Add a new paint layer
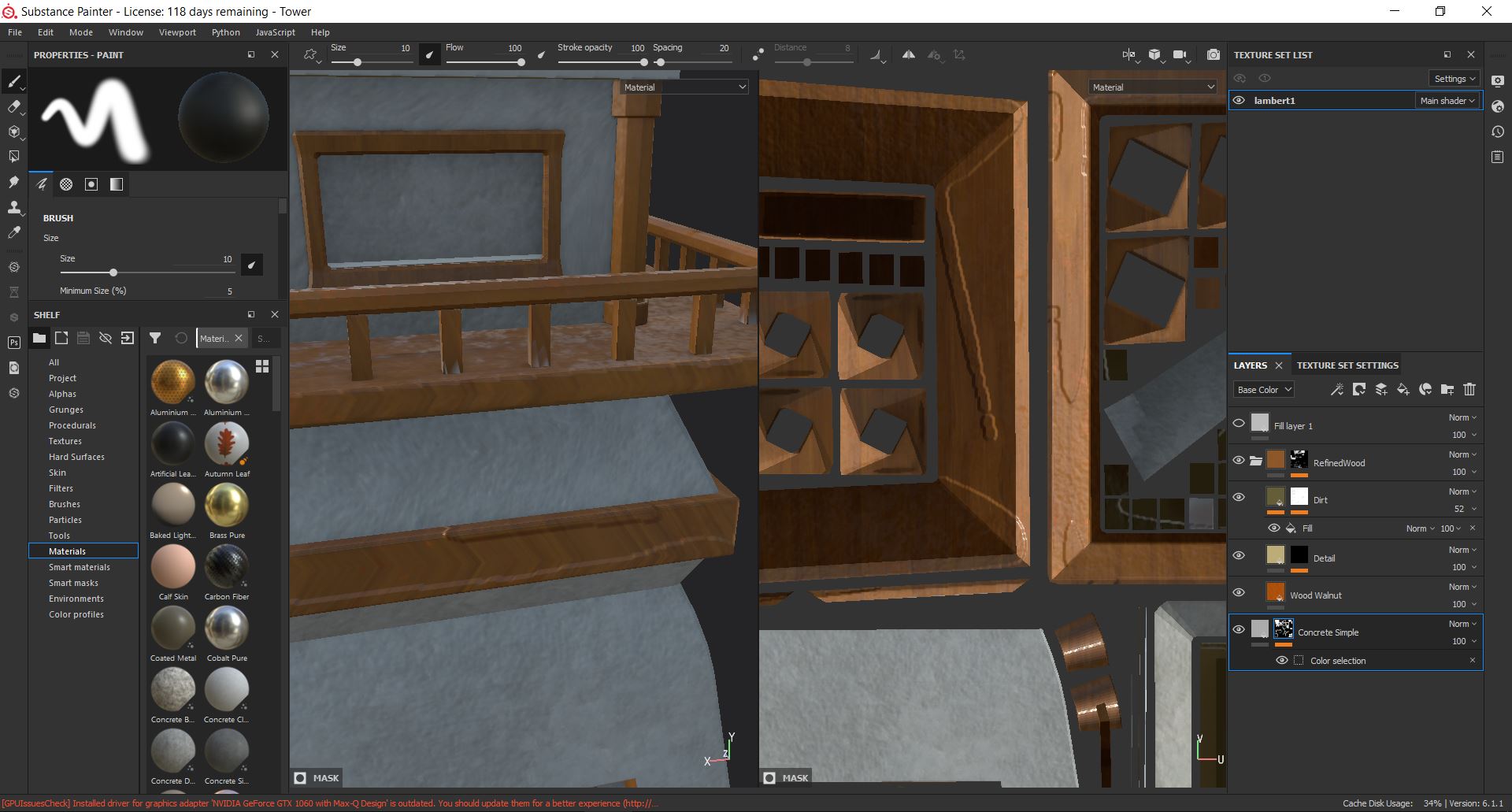Viewport: 1512px width, 812px height. point(1381,390)
